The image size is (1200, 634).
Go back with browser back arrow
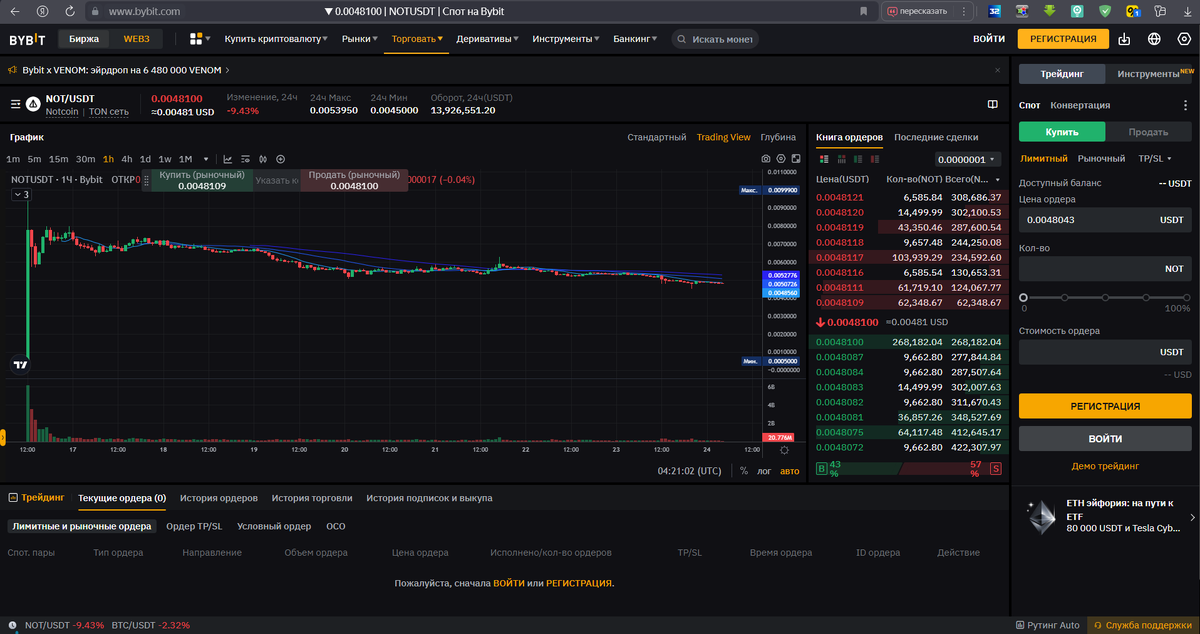pyautogui.click(x=14, y=11)
